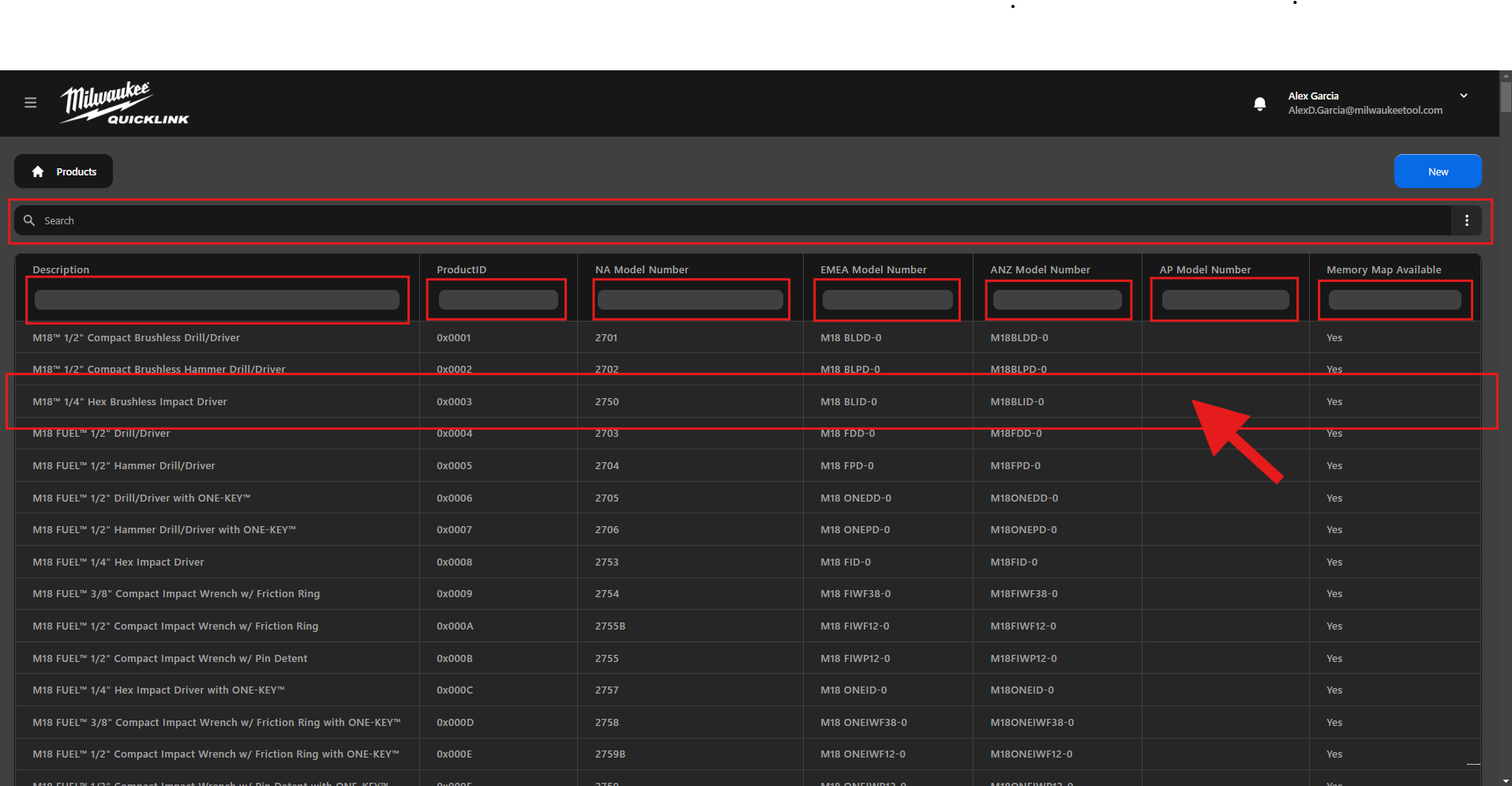Image resolution: width=1512 pixels, height=786 pixels.
Task: Sort by Memory Map Available header
Action: [1383, 269]
